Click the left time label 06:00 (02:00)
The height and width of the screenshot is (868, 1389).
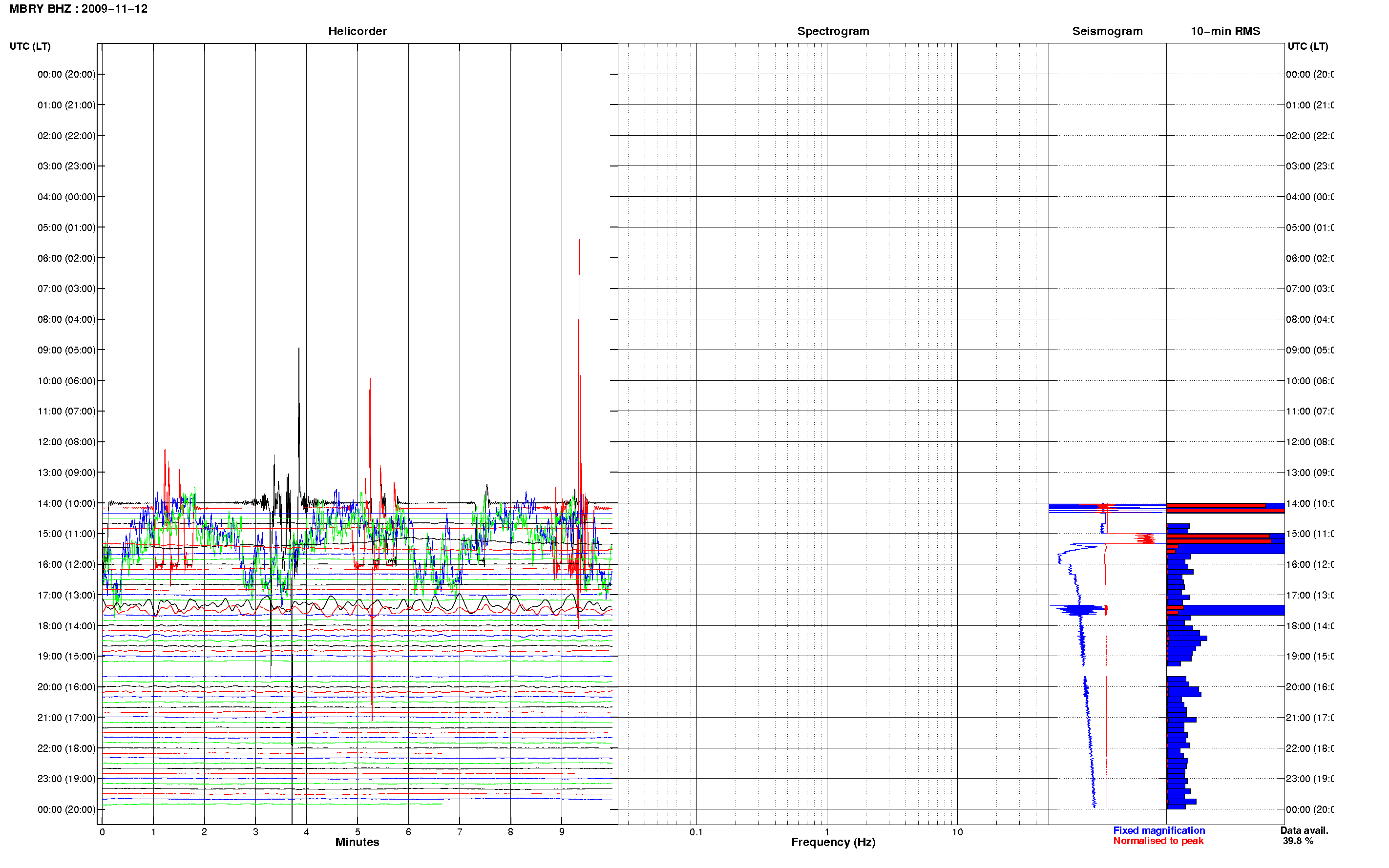(66, 258)
